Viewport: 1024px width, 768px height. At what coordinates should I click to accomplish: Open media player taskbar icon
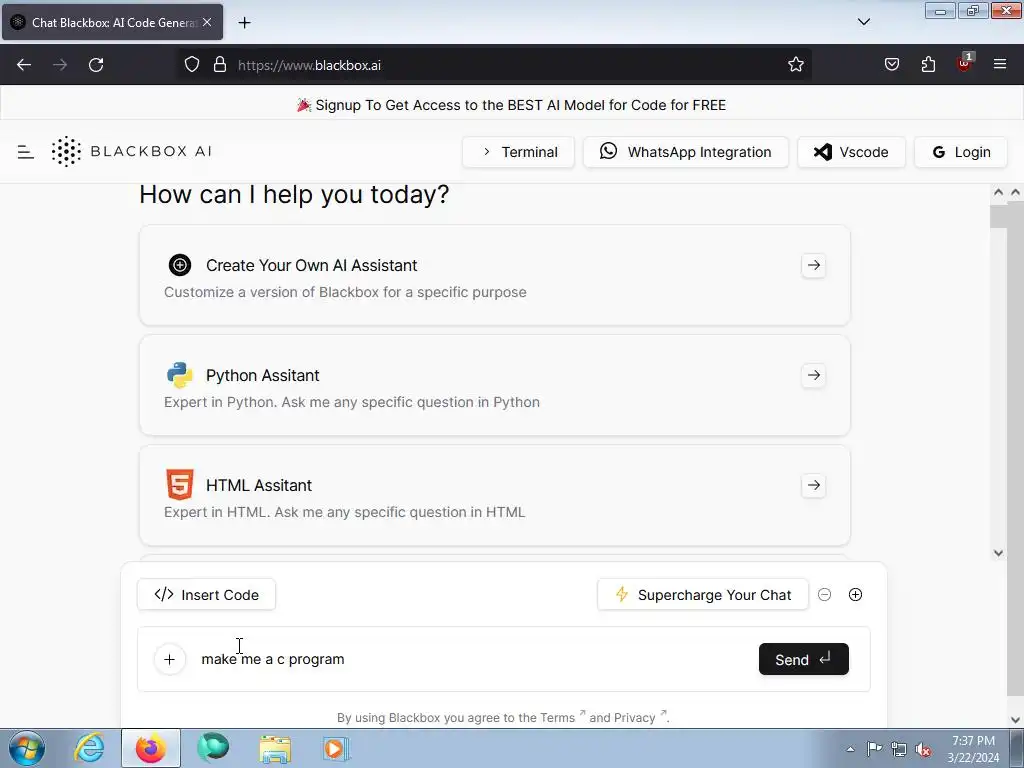pyautogui.click(x=337, y=748)
